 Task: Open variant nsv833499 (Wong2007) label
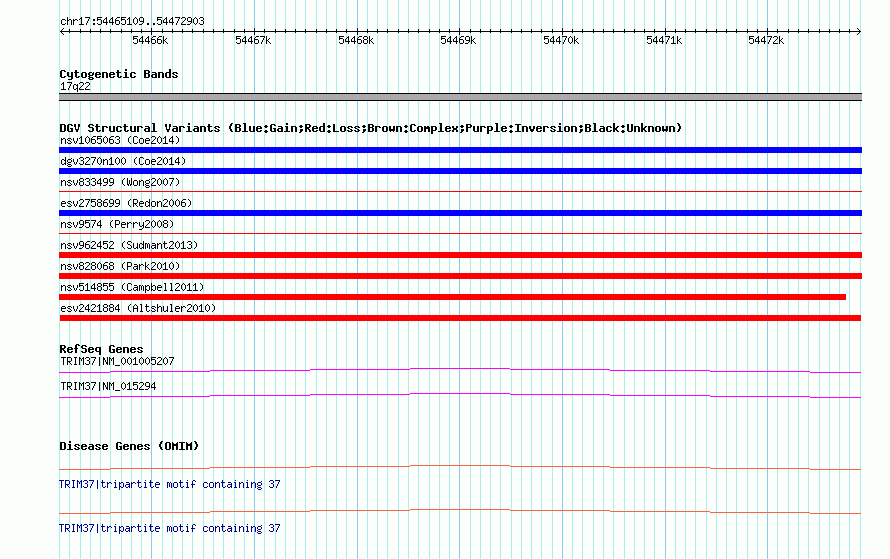pyautogui.click(x=120, y=182)
